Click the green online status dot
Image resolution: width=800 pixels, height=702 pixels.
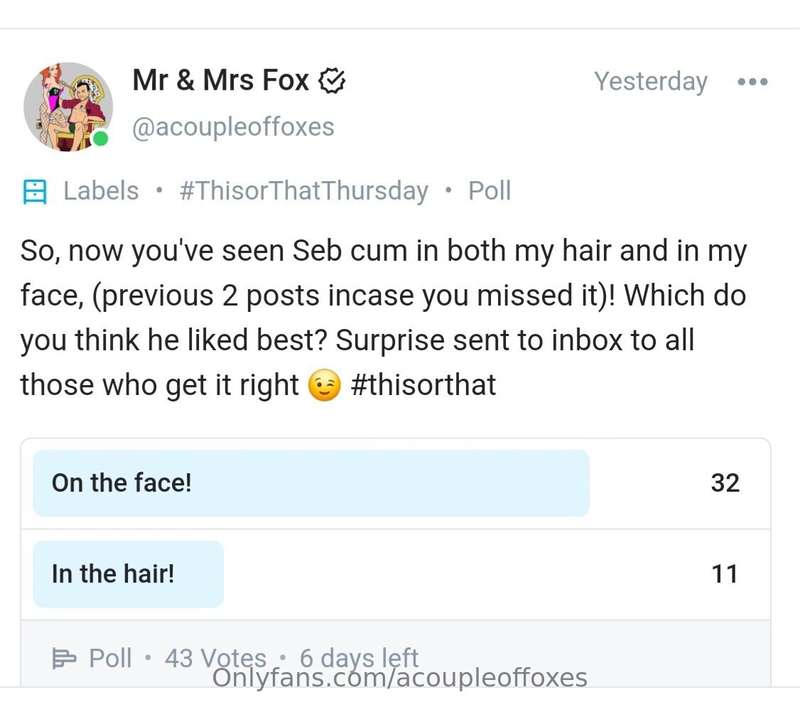pyautogui.click(x=100, y=139)
